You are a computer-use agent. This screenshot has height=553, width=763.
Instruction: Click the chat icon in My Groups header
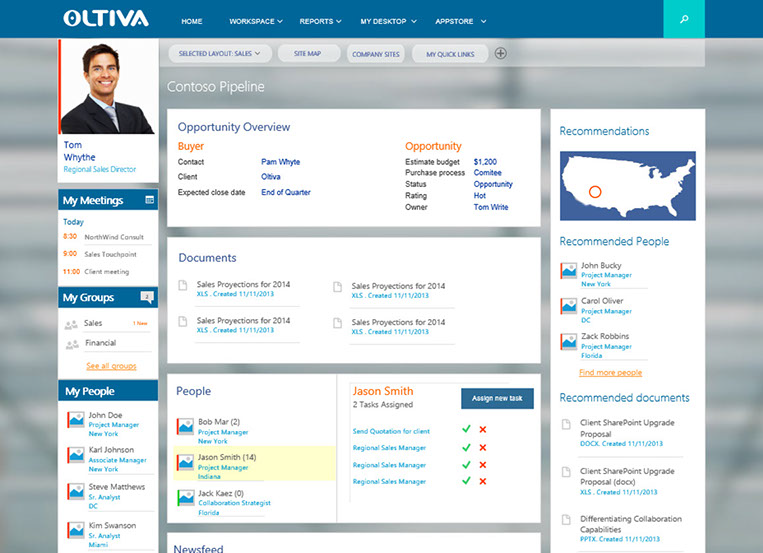pos(147,297)
